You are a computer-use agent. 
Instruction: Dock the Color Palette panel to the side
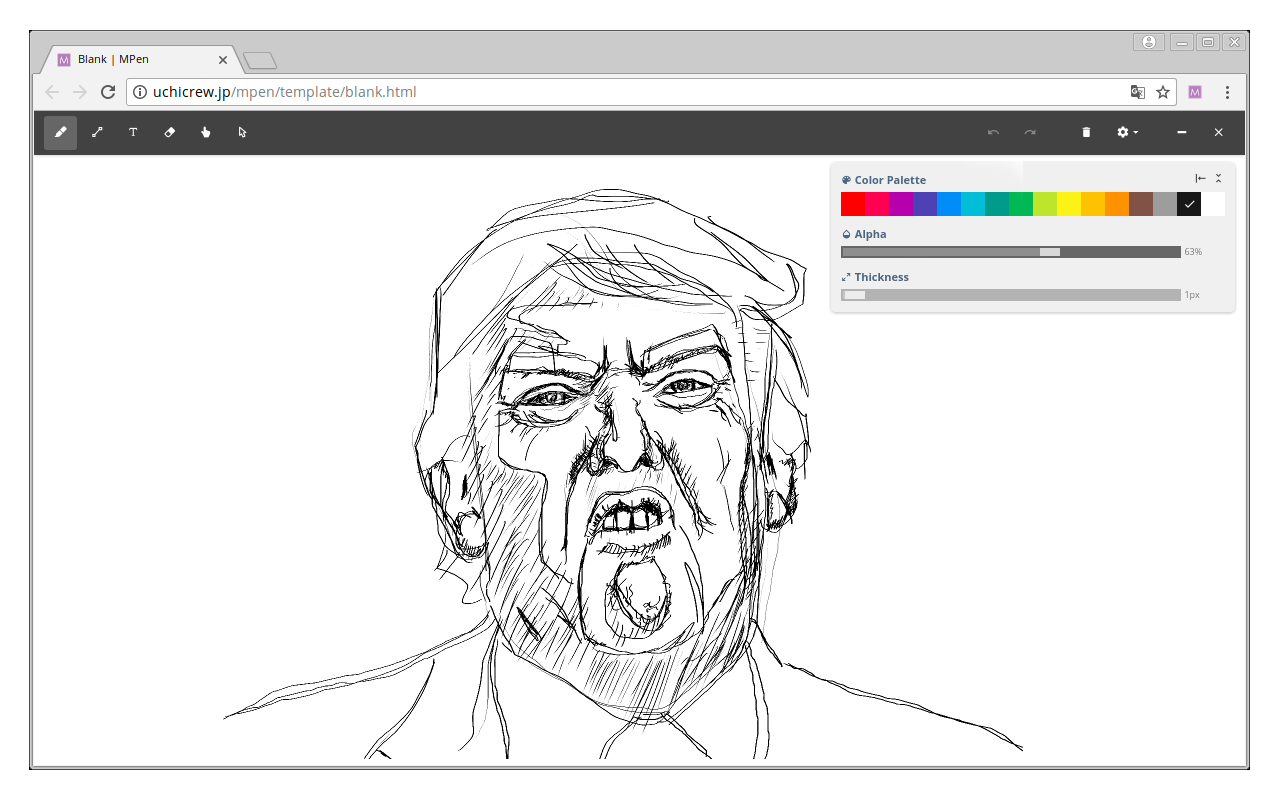coord(1200,179)
